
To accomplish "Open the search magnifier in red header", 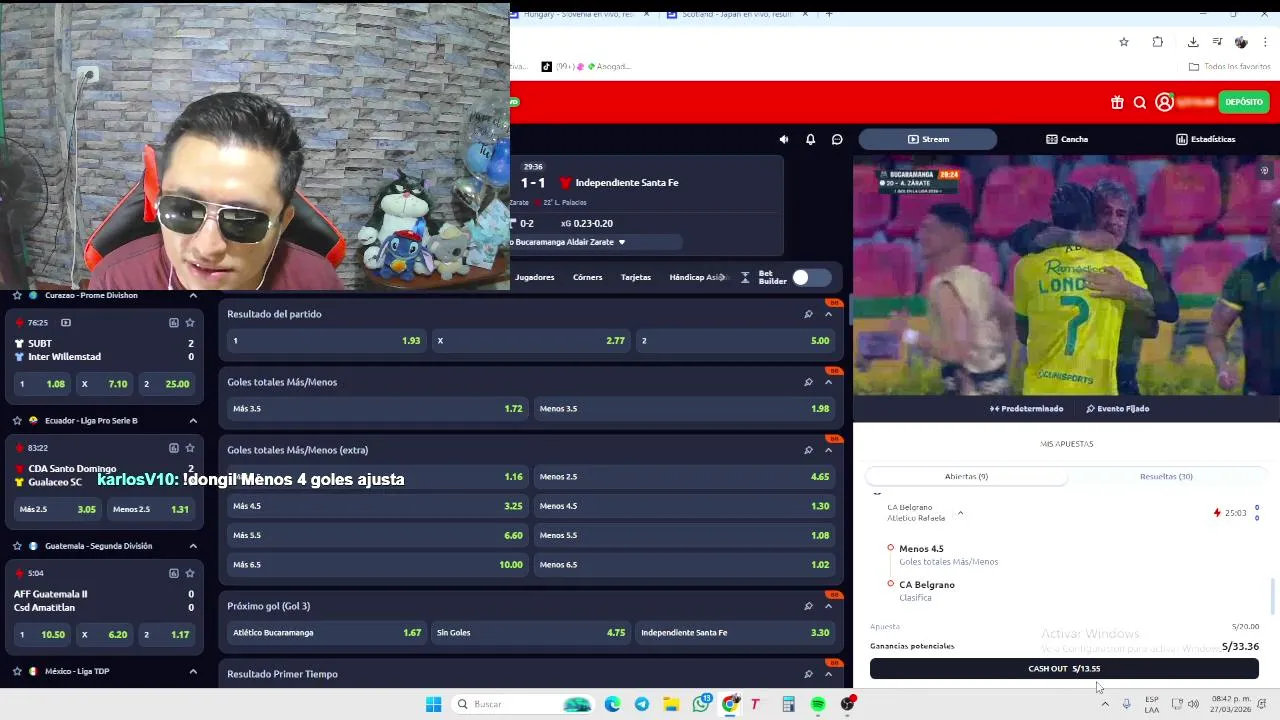I will click(x=1139, y=102).
